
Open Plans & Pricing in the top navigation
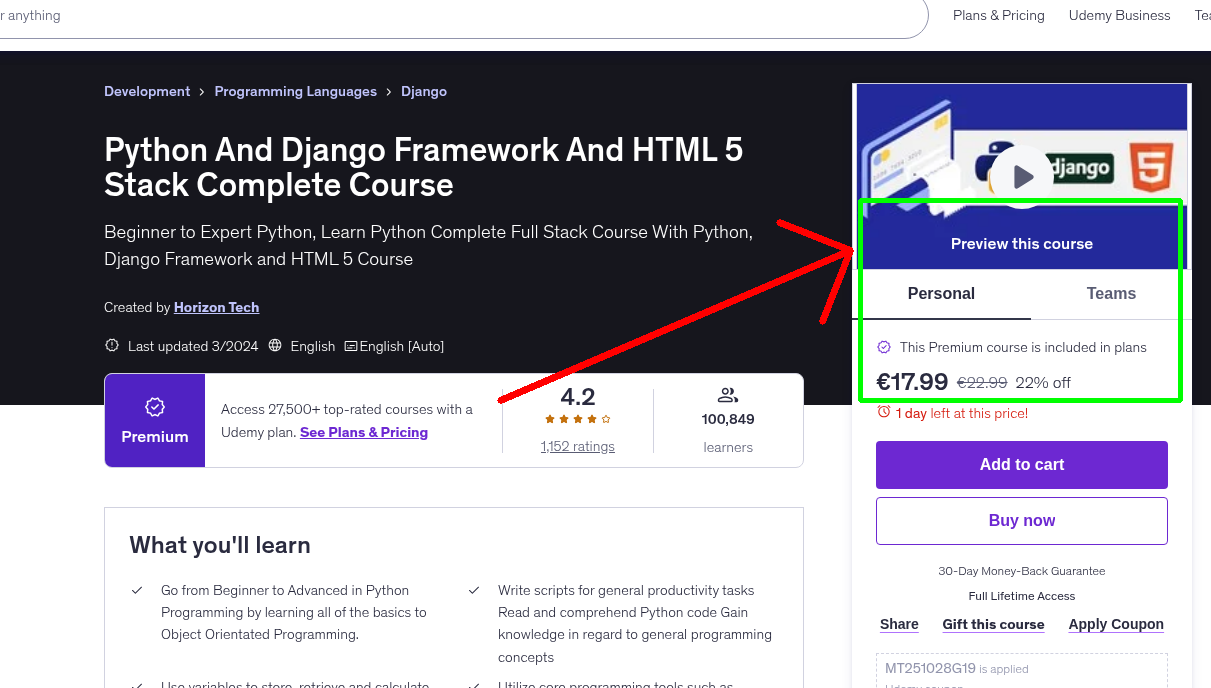[x=998, y=15]
